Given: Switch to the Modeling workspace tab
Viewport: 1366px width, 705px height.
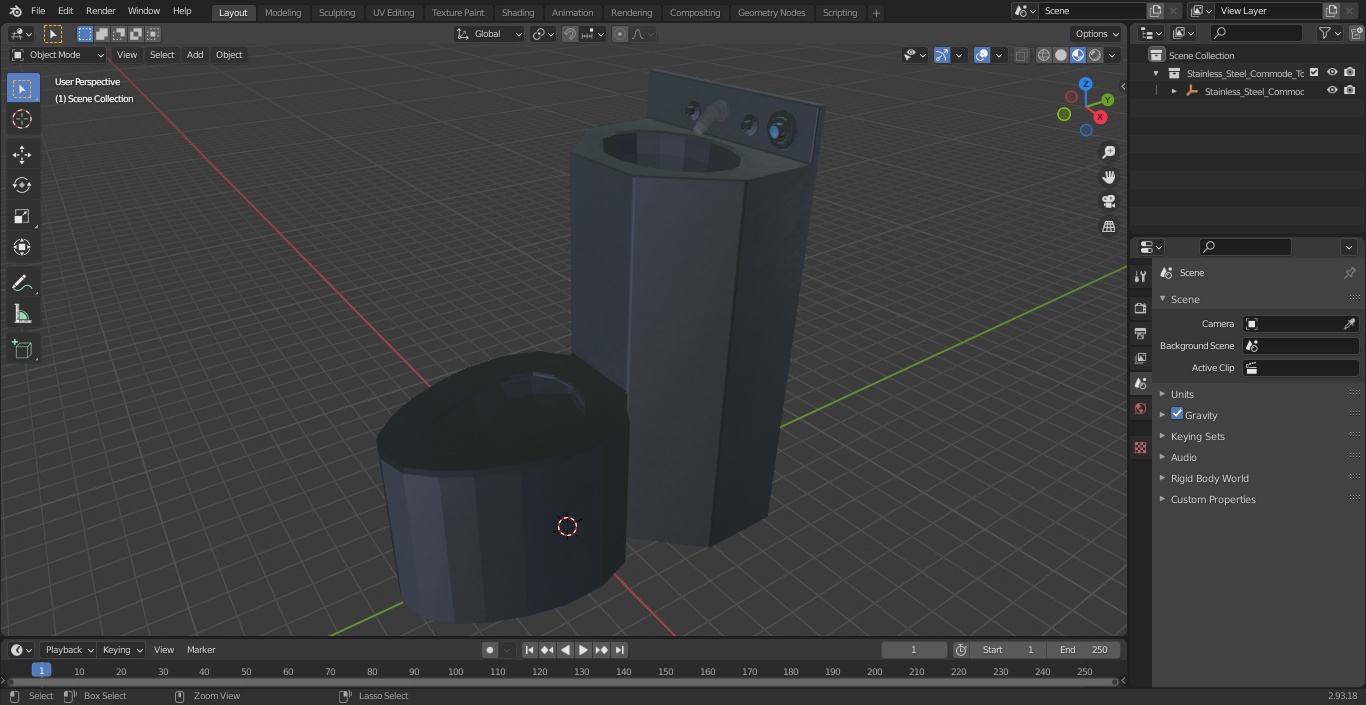Looking at the screenshot, I should [x=283, y=13].
